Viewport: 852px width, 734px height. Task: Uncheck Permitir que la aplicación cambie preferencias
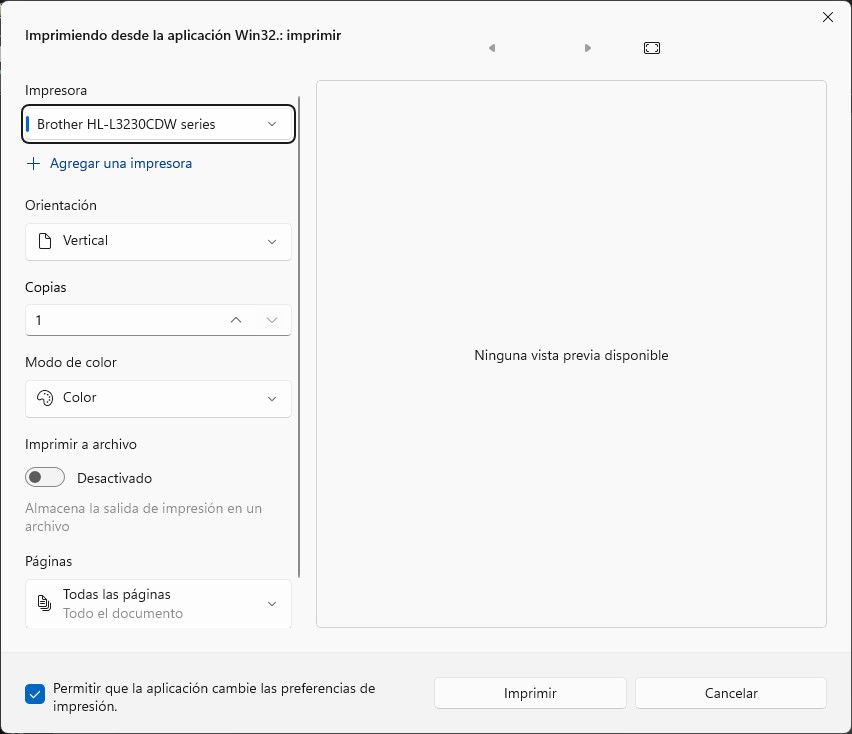[x=35, y=694]
